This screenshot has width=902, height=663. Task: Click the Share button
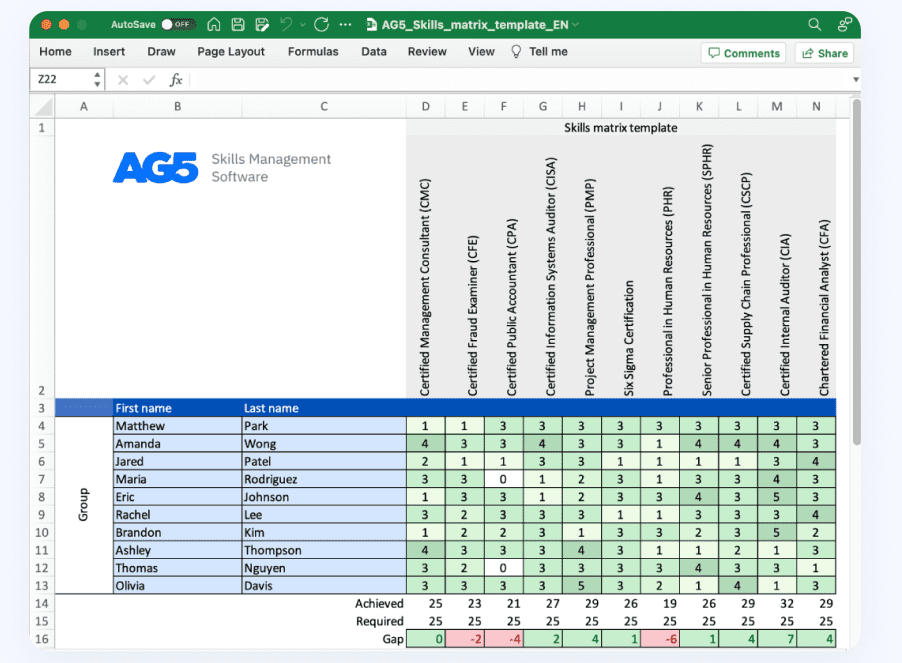coord(824,53)
